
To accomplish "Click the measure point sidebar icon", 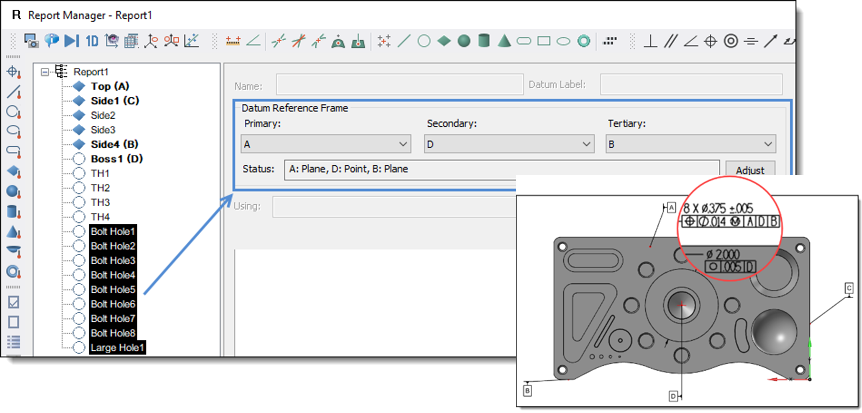I will click(x=14, y=73).
